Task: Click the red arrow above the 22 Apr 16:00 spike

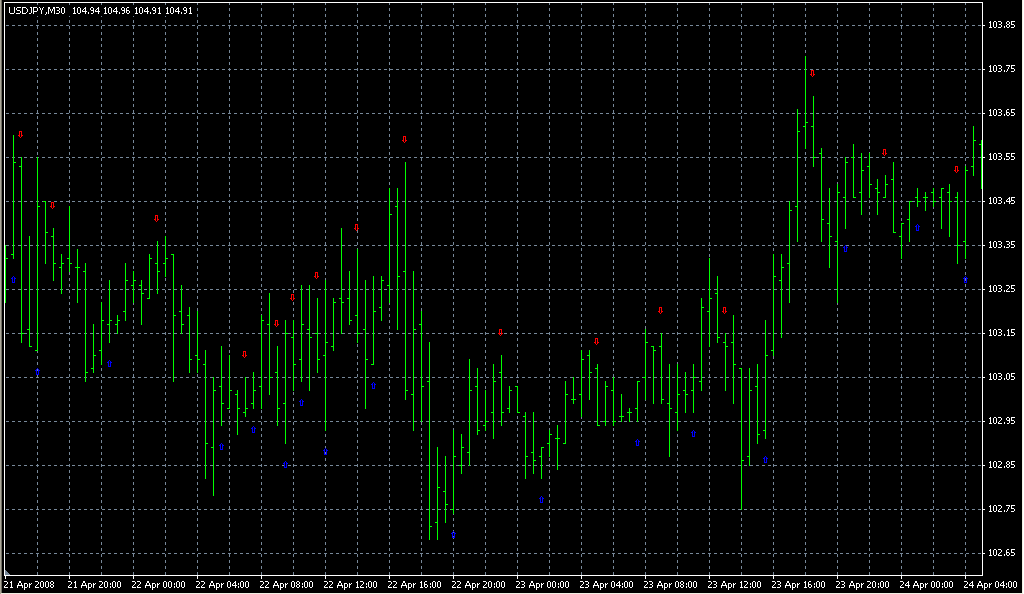Action: 404,140
